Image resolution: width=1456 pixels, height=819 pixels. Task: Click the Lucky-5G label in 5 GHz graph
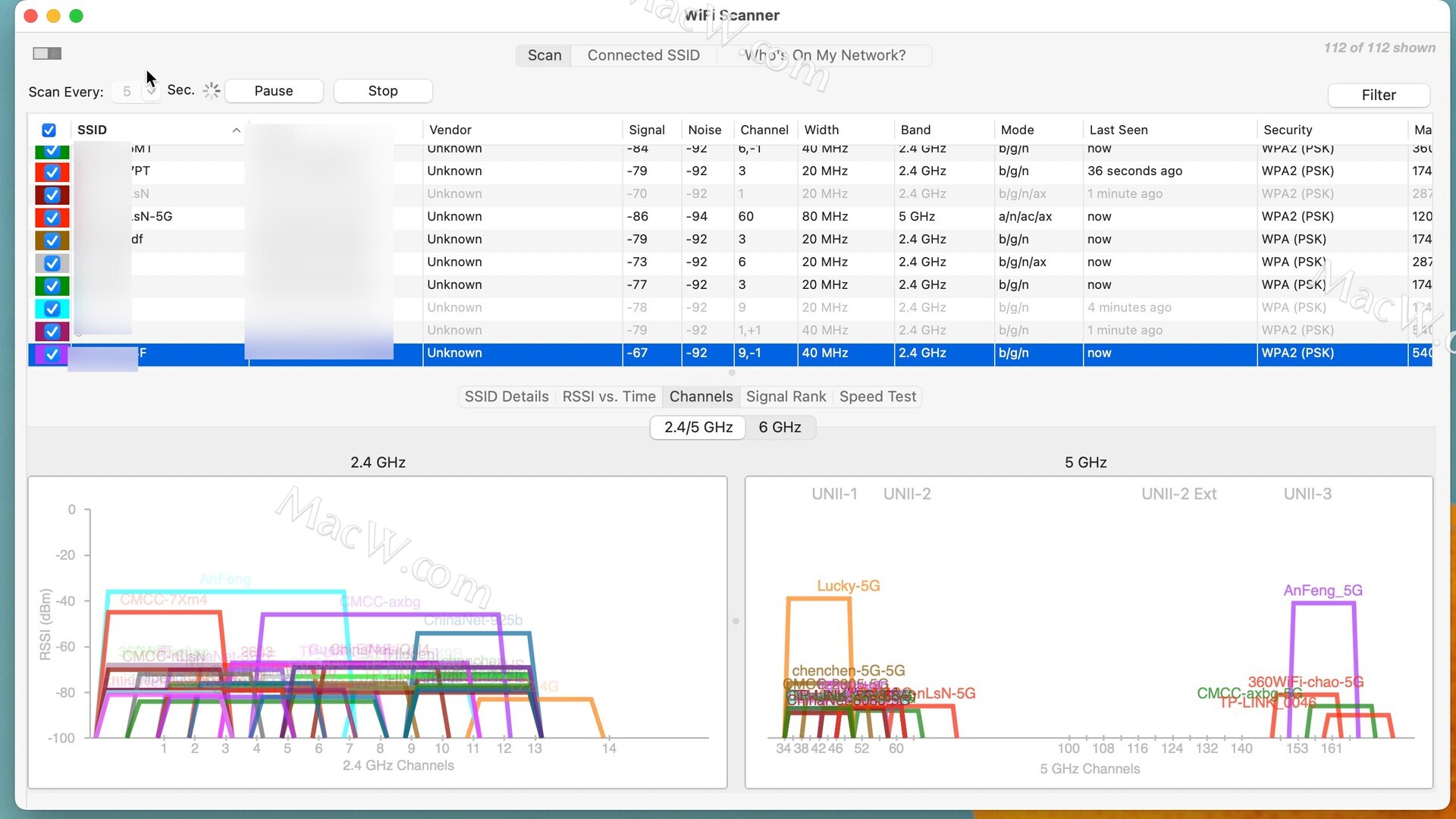[x=848, y=585]
